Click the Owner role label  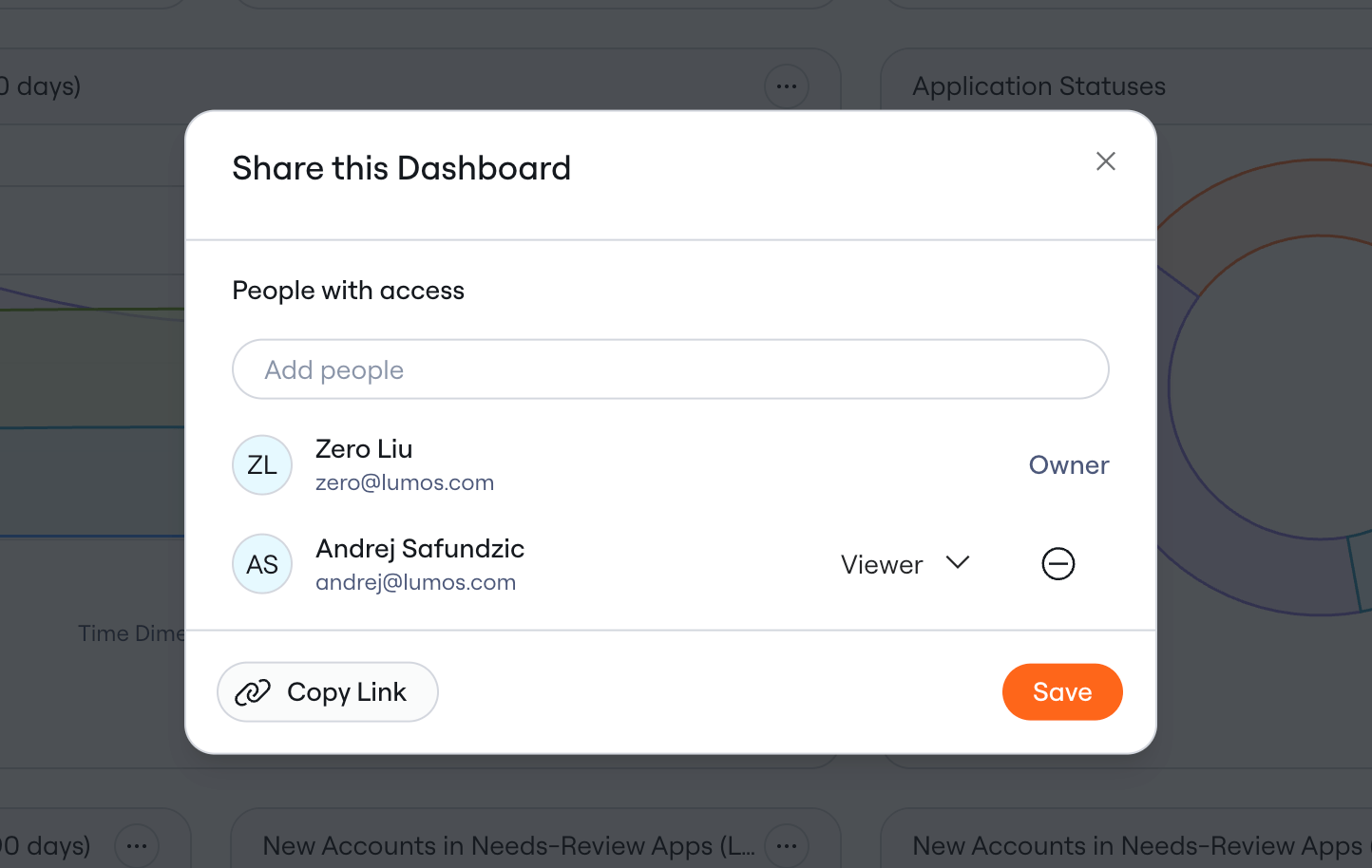pyautogui.click(x=1069, y=465)
